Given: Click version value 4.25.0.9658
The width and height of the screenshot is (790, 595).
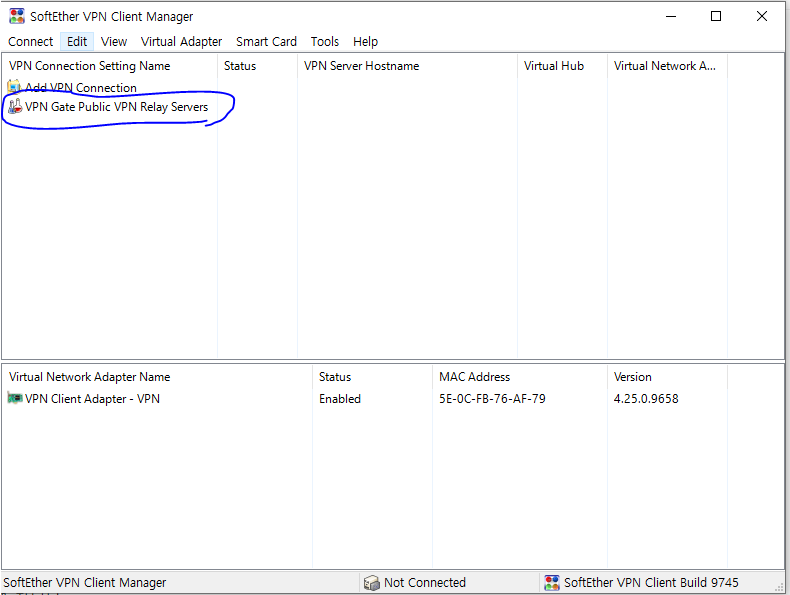Looking at the screenshot, I should coord(646,399).
